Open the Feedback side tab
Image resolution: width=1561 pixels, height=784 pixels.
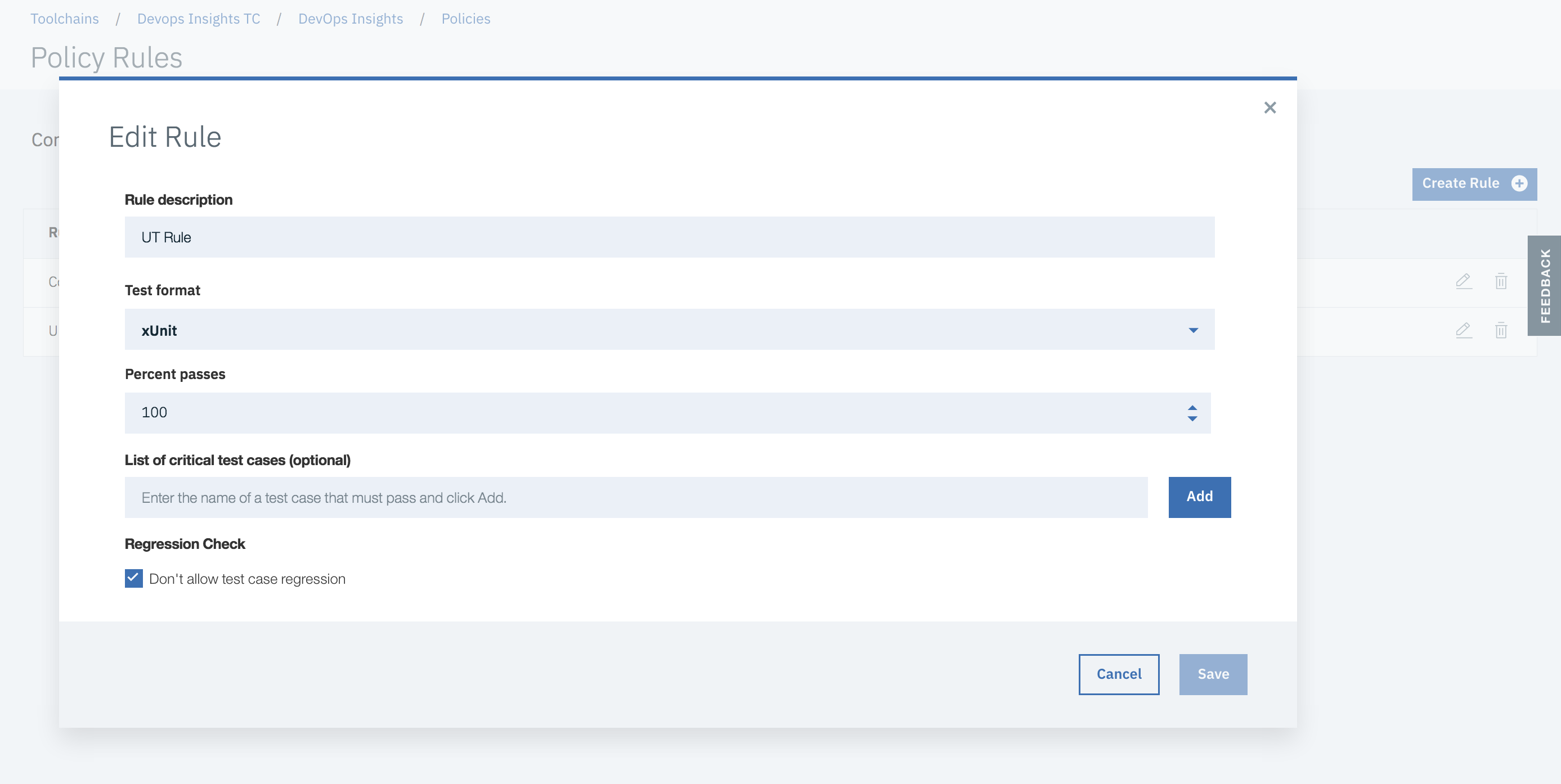[x=1545, y=286]
